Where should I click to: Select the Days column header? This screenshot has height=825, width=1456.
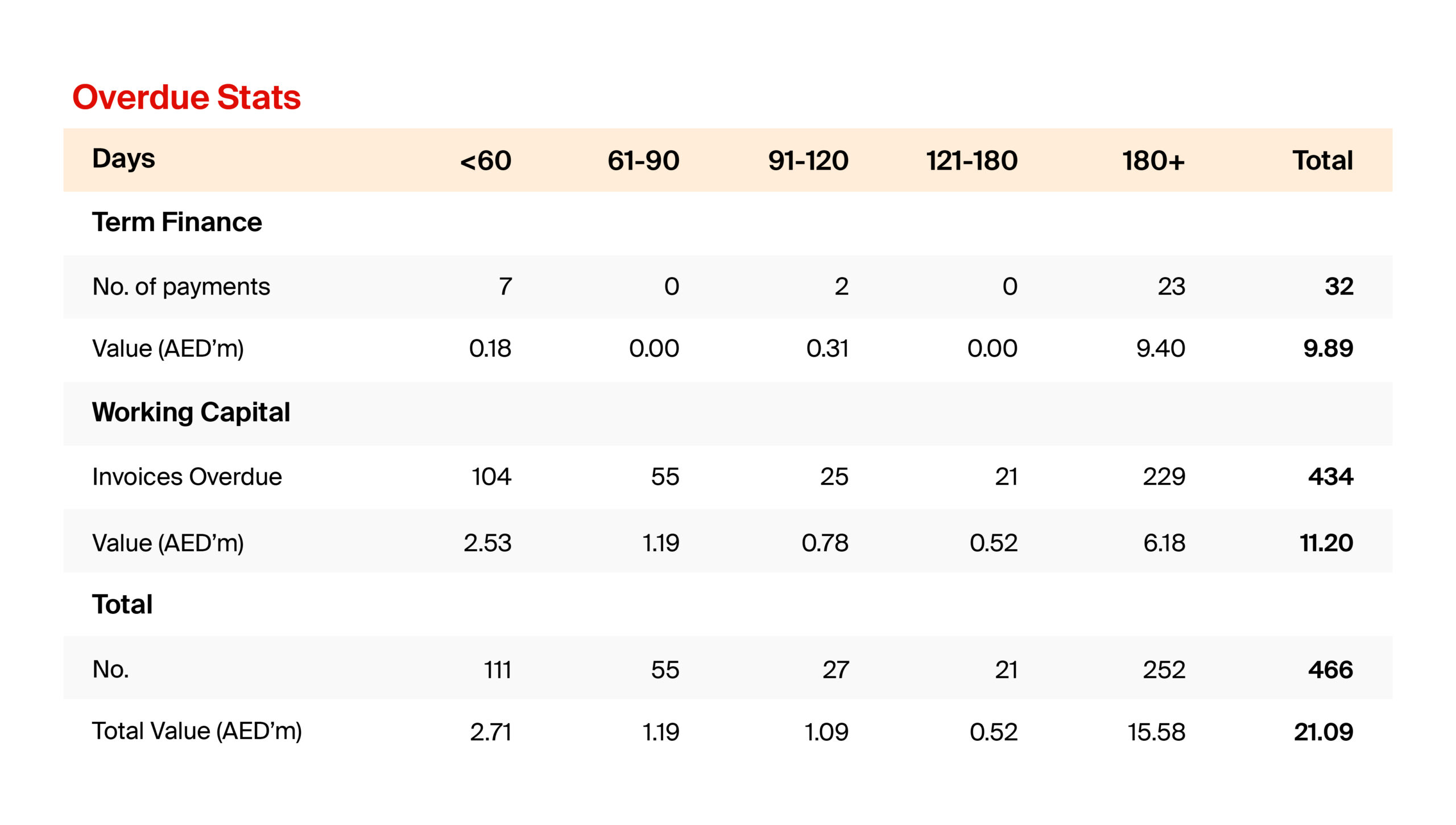point(123,159)
